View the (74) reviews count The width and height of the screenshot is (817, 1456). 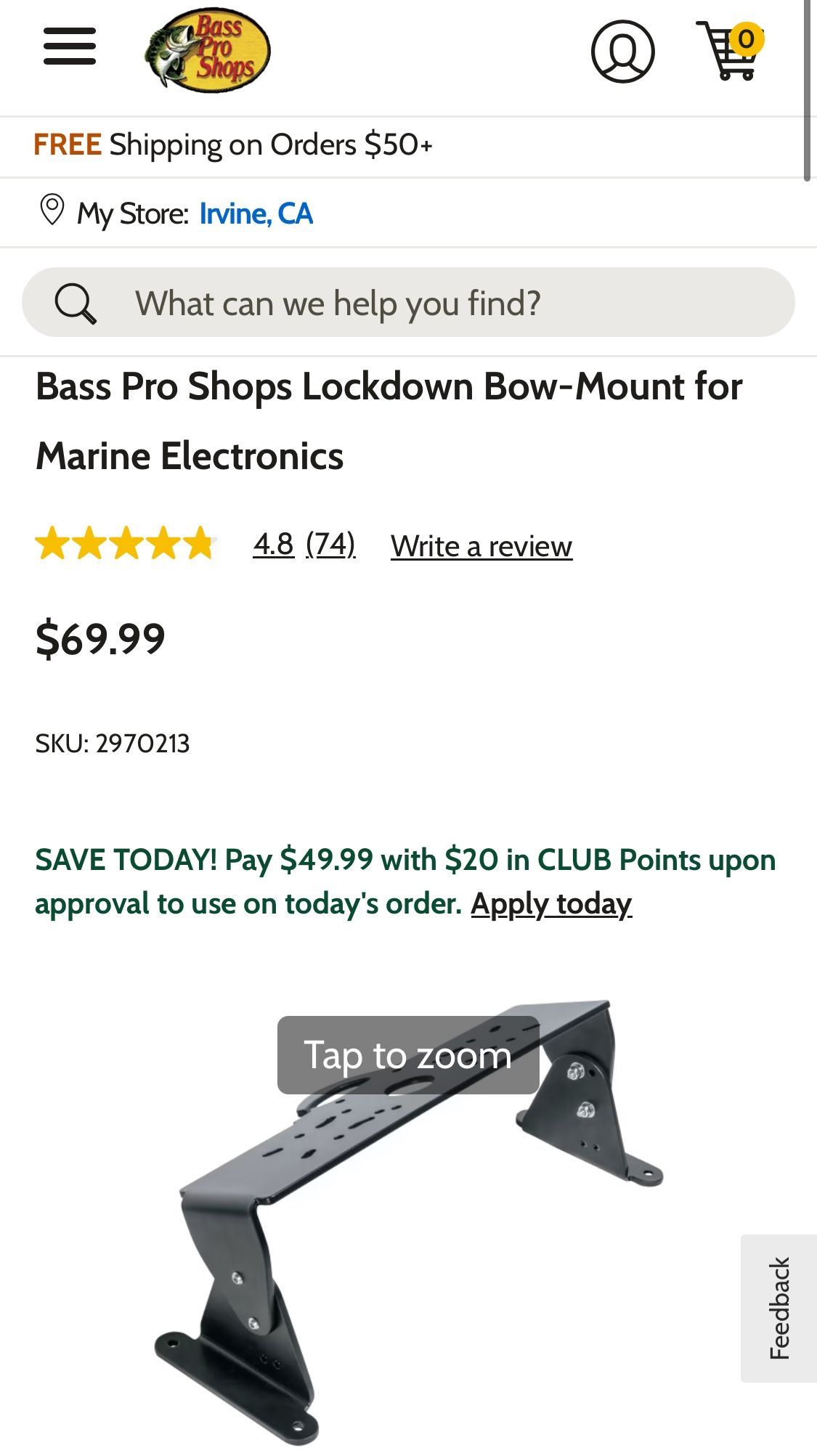coord(331,546)
